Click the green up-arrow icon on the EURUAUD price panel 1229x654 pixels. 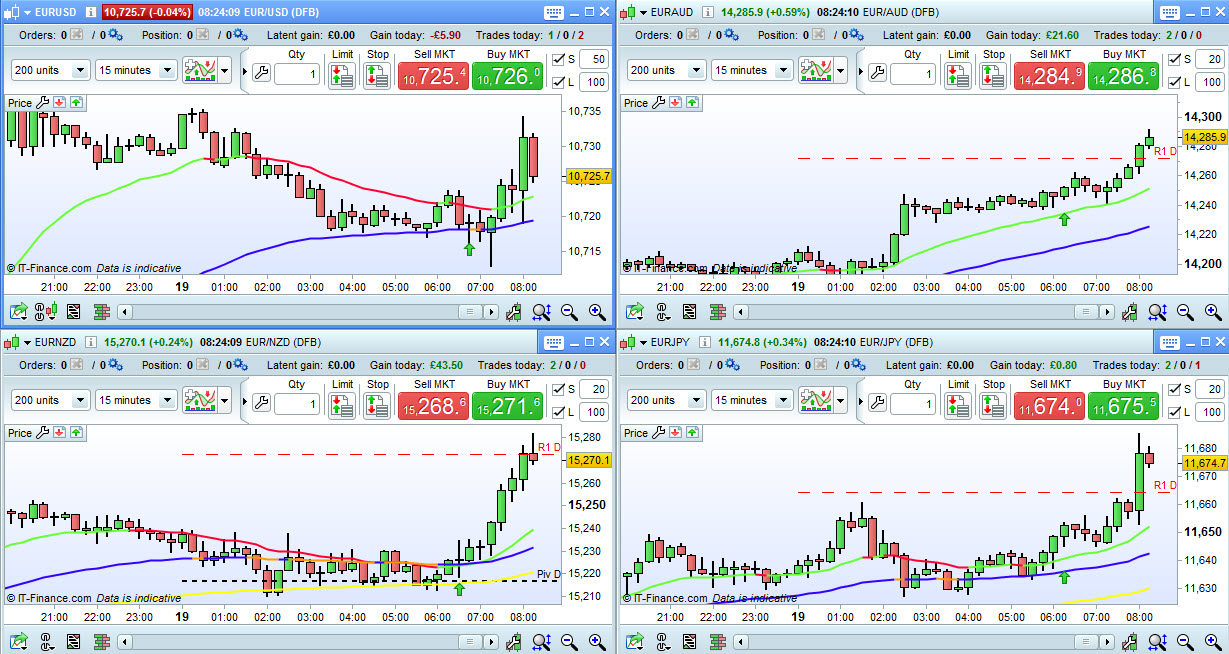692,103
